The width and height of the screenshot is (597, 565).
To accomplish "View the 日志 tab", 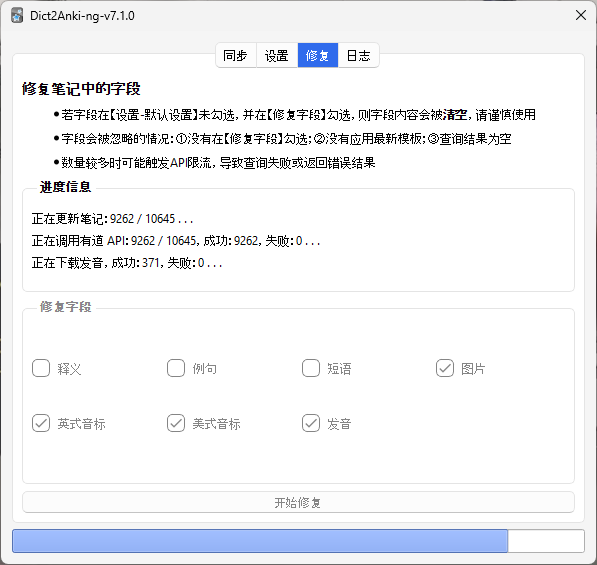I will (358, 56).
